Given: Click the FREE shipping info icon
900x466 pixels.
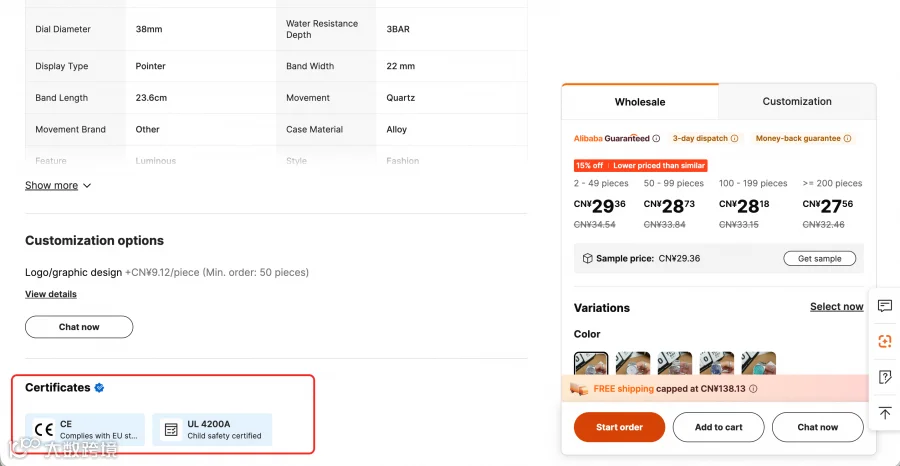Looking at the screenshot, I should (753, 389).
